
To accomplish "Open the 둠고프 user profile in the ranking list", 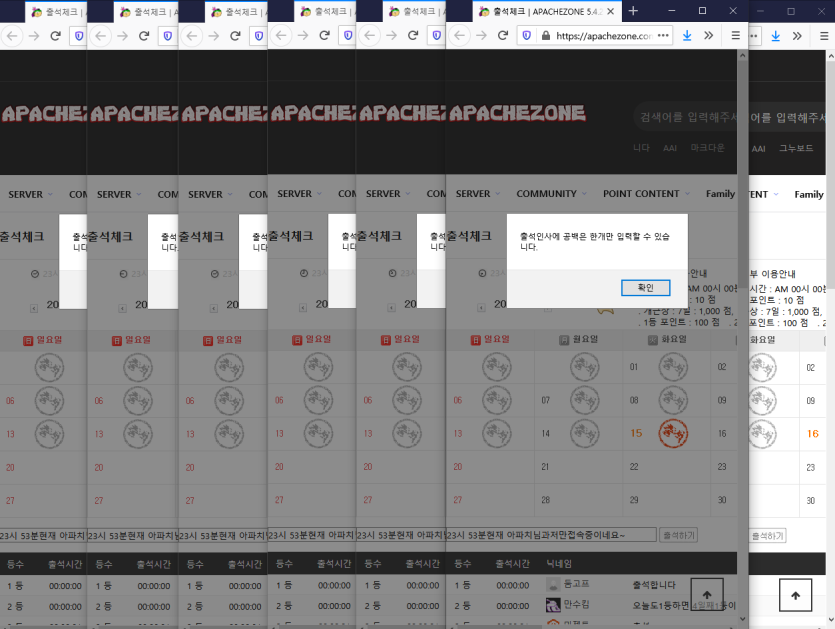I will (x=576, y=584).
